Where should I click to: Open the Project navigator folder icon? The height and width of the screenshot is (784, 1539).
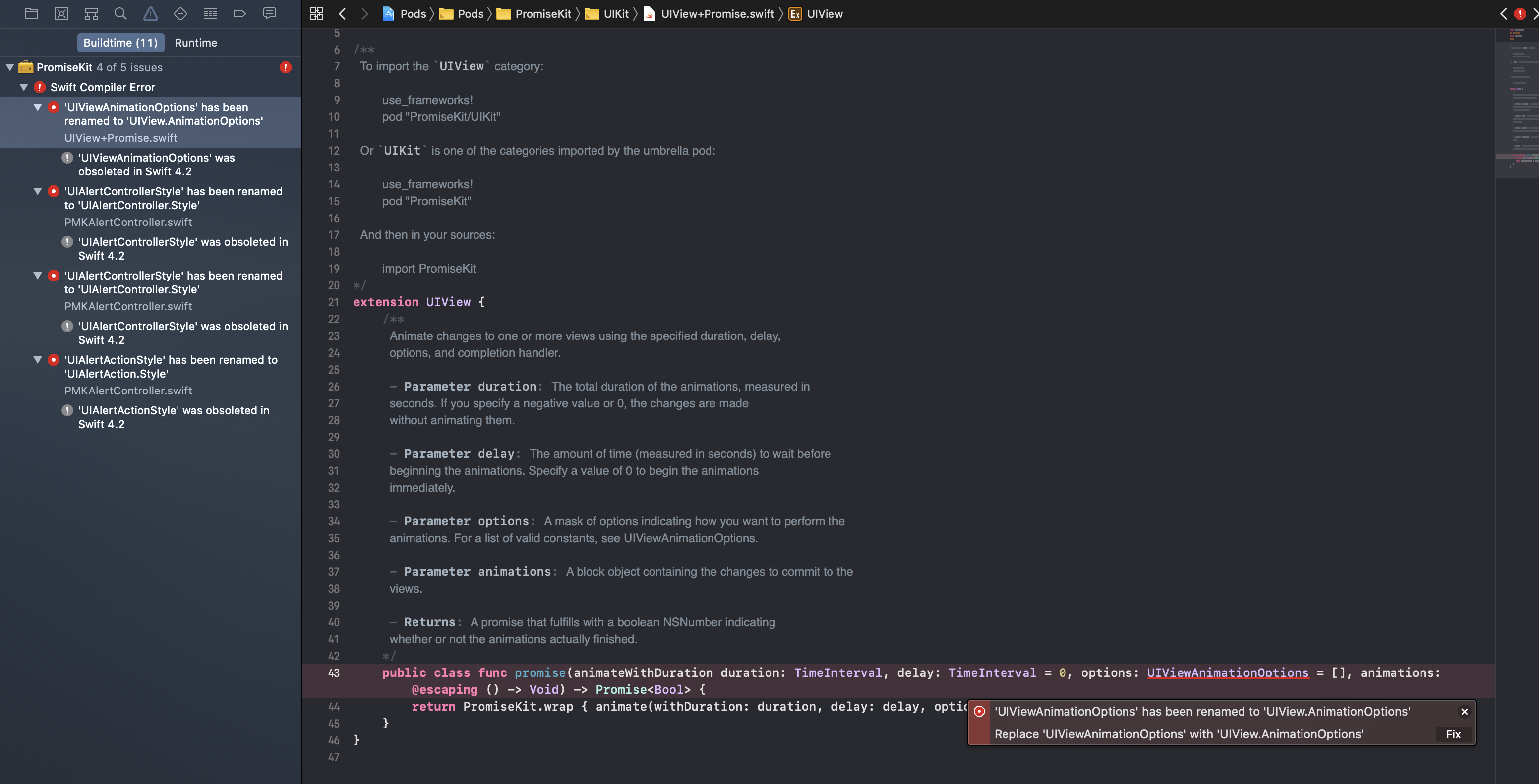point(32,14)
